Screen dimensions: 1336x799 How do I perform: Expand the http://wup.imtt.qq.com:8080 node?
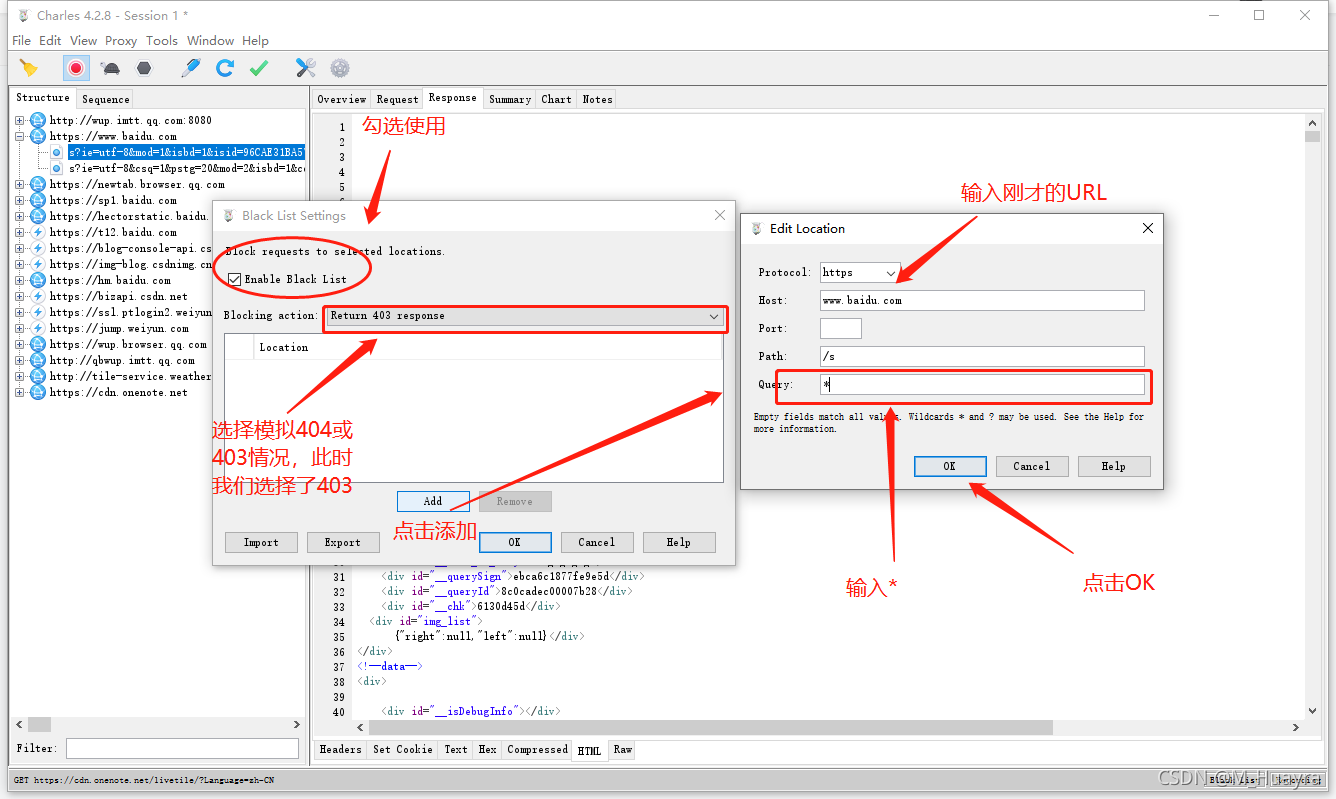pyautogui.click(x=19, y=120)
